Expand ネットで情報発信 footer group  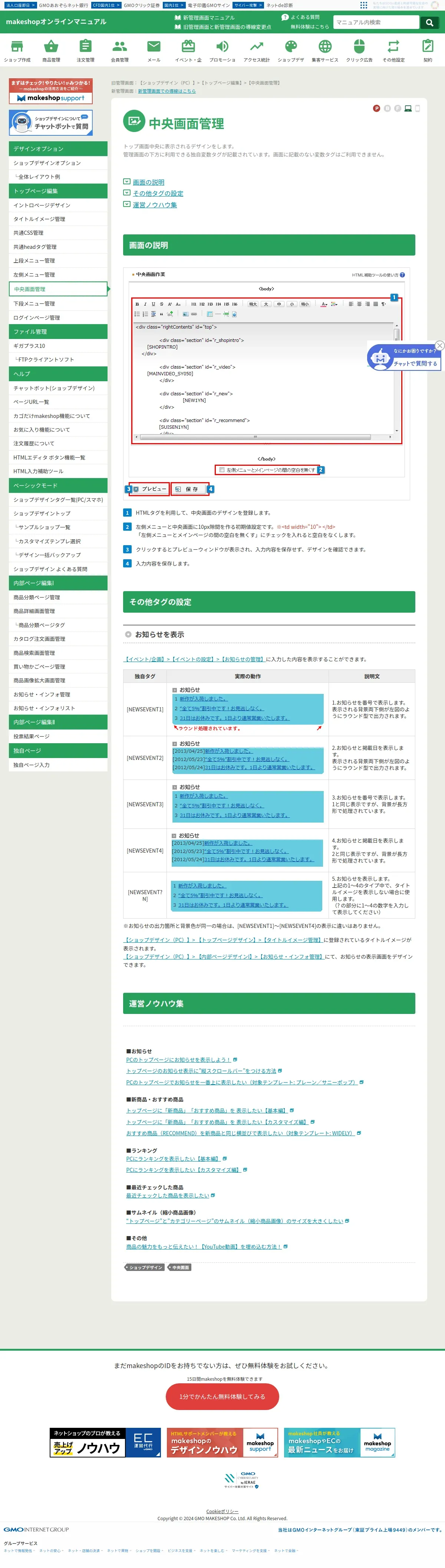point(20,1551)
